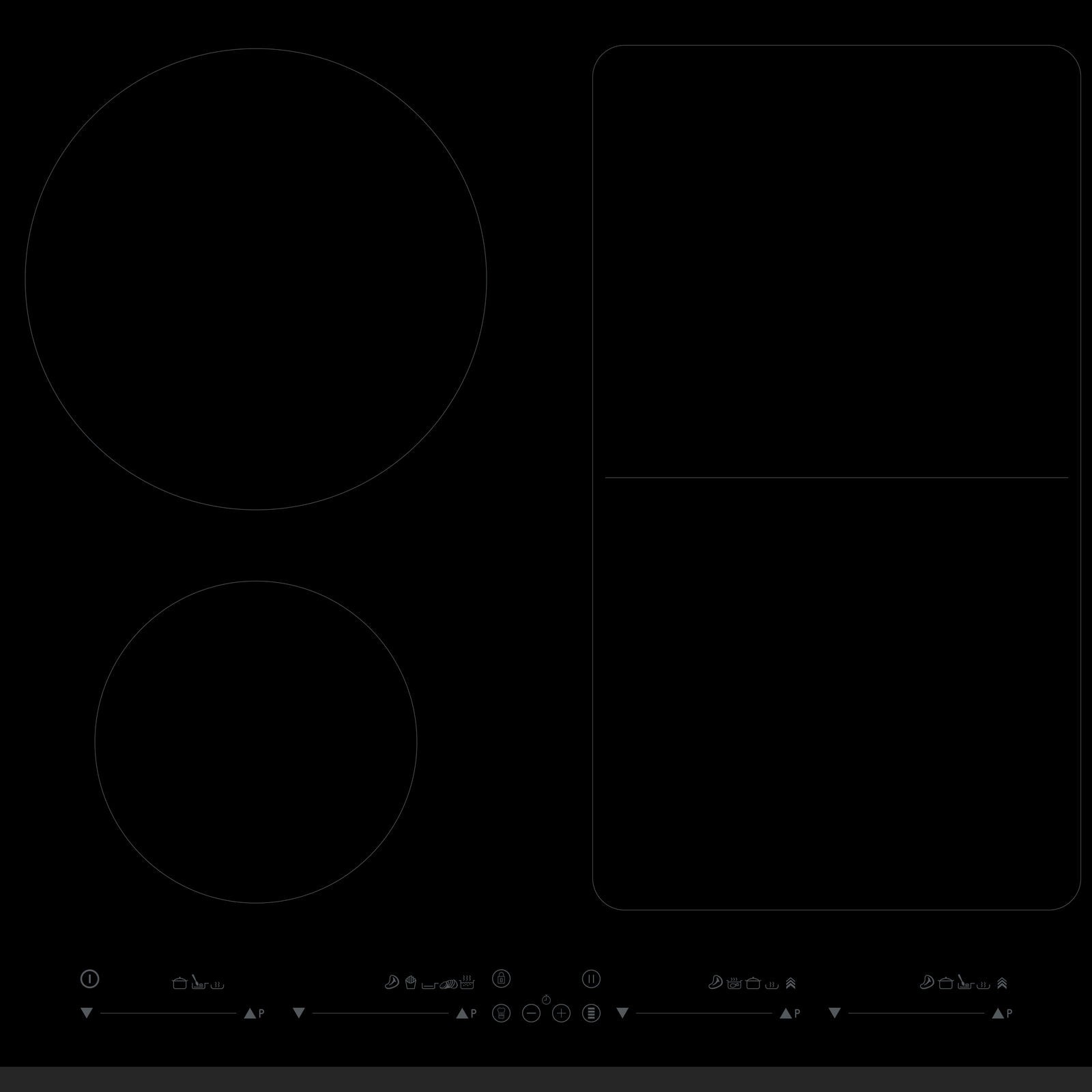Screen dimensions: 1092x1092
Task: Increase timer with the plus button
Action: click(x=561, y=1013)
